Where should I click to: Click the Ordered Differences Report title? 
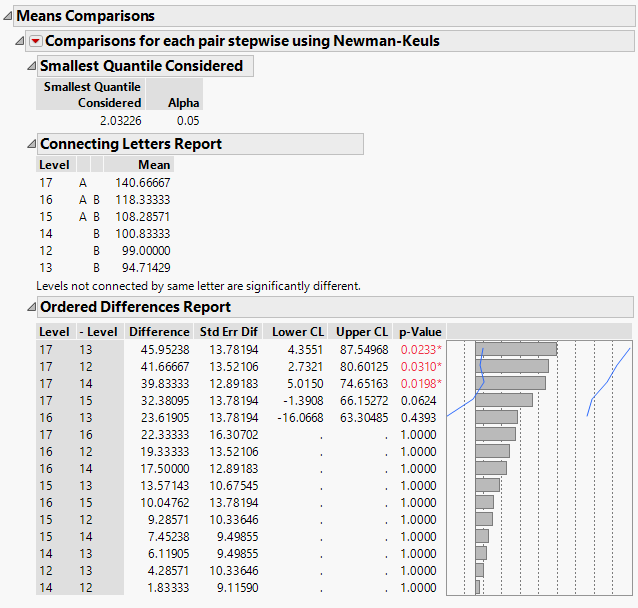click(135, 307)
